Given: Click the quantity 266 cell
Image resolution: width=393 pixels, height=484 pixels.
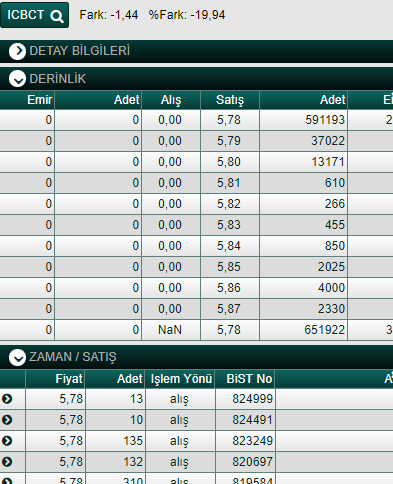Looking at the screenshot, I should pos(304,204).
